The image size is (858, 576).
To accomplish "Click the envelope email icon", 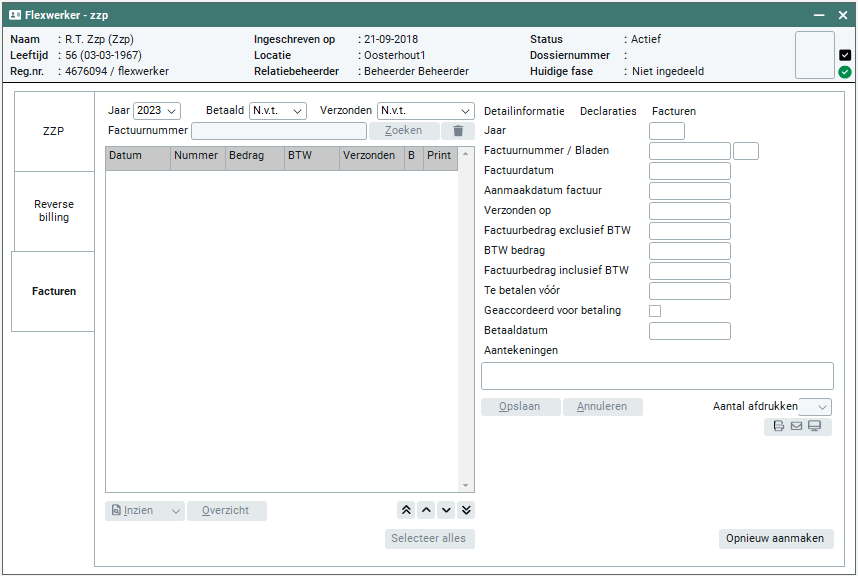I will [x=796, y=427].
